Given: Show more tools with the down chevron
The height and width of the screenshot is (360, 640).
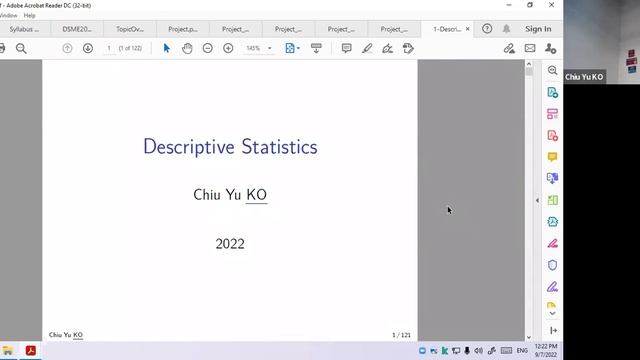Looking at the screenshot, I should 552,313.
